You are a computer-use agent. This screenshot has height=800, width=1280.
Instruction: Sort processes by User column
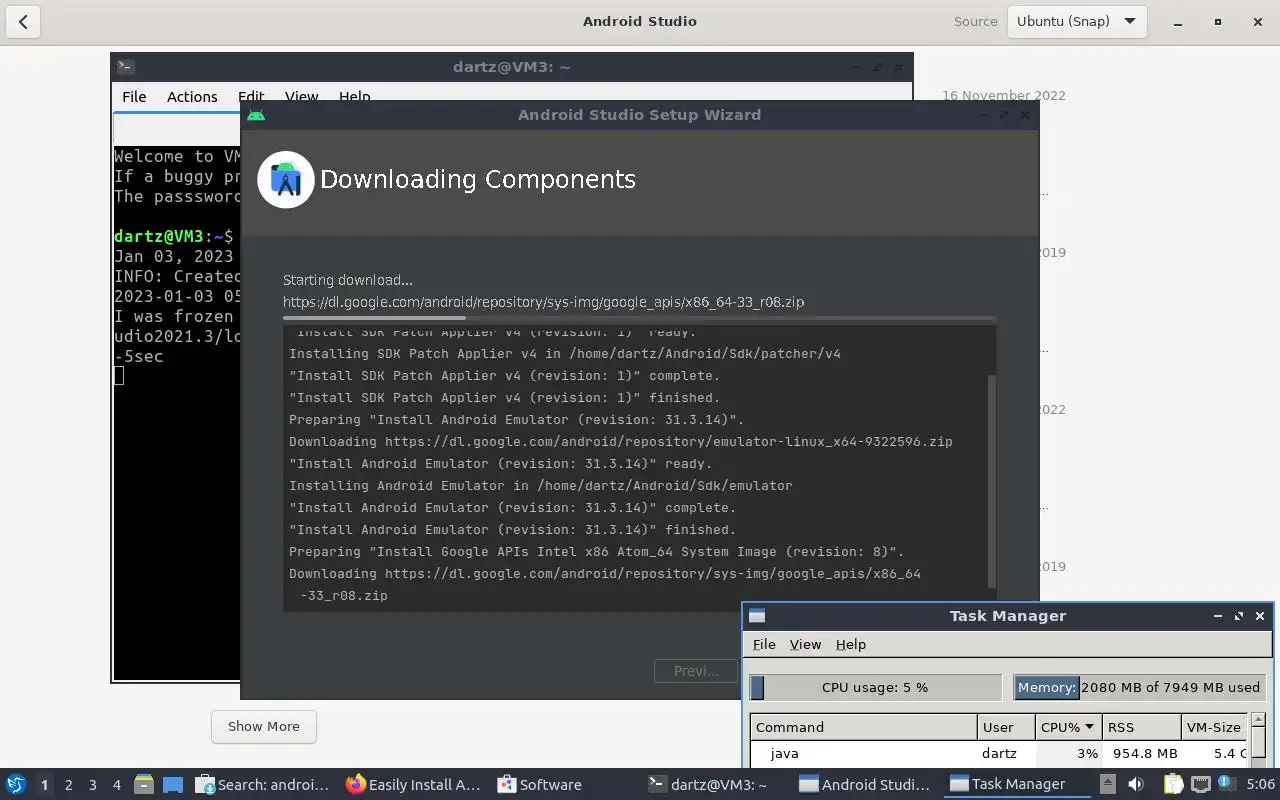pos(1005,727)
